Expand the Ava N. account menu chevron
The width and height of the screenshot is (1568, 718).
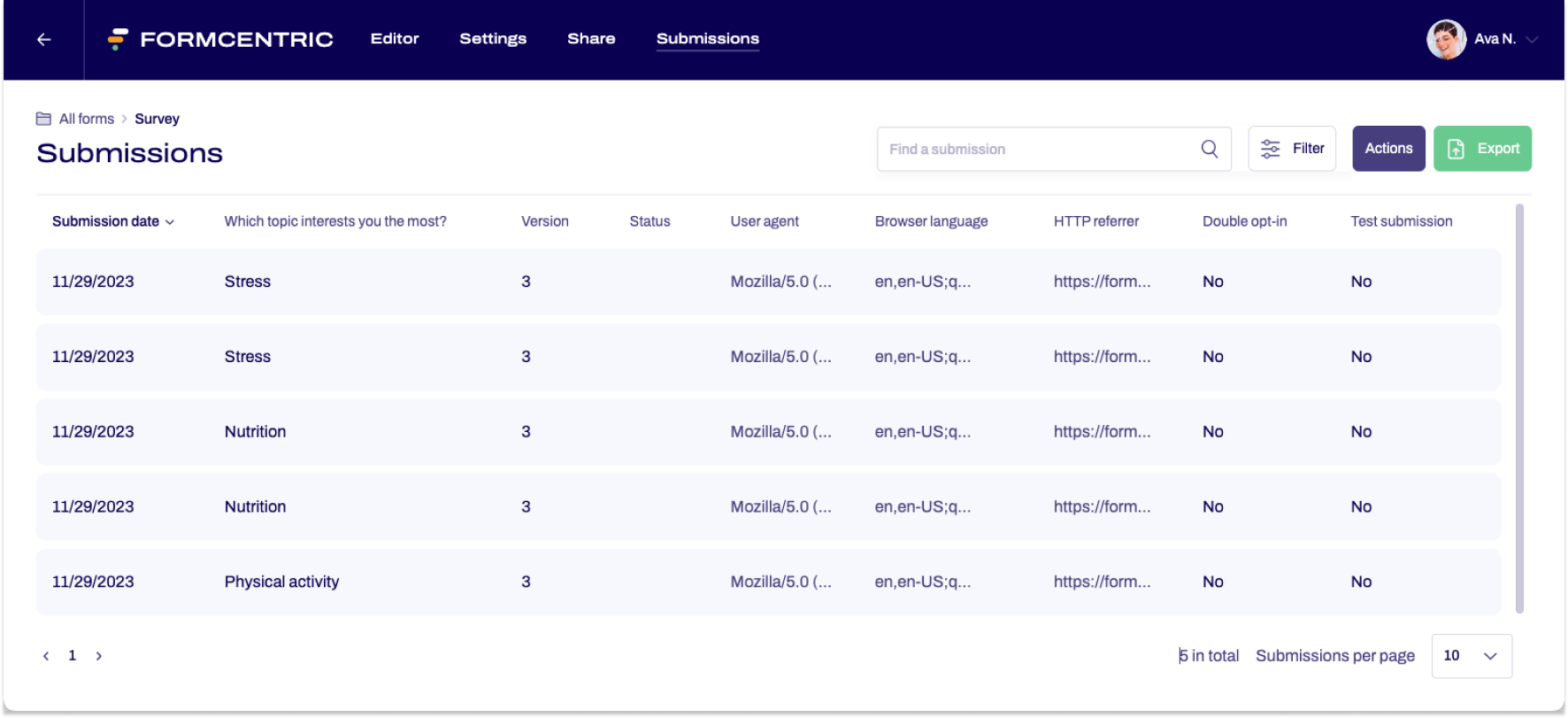coord(1533,40)
